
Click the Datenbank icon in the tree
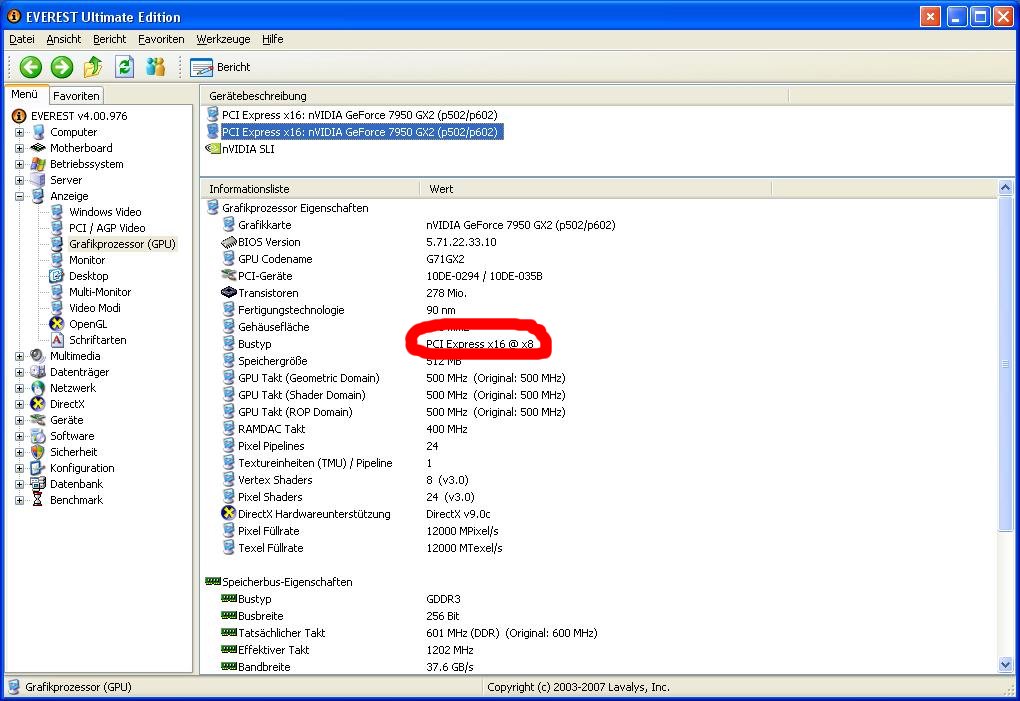pos(38,484)
